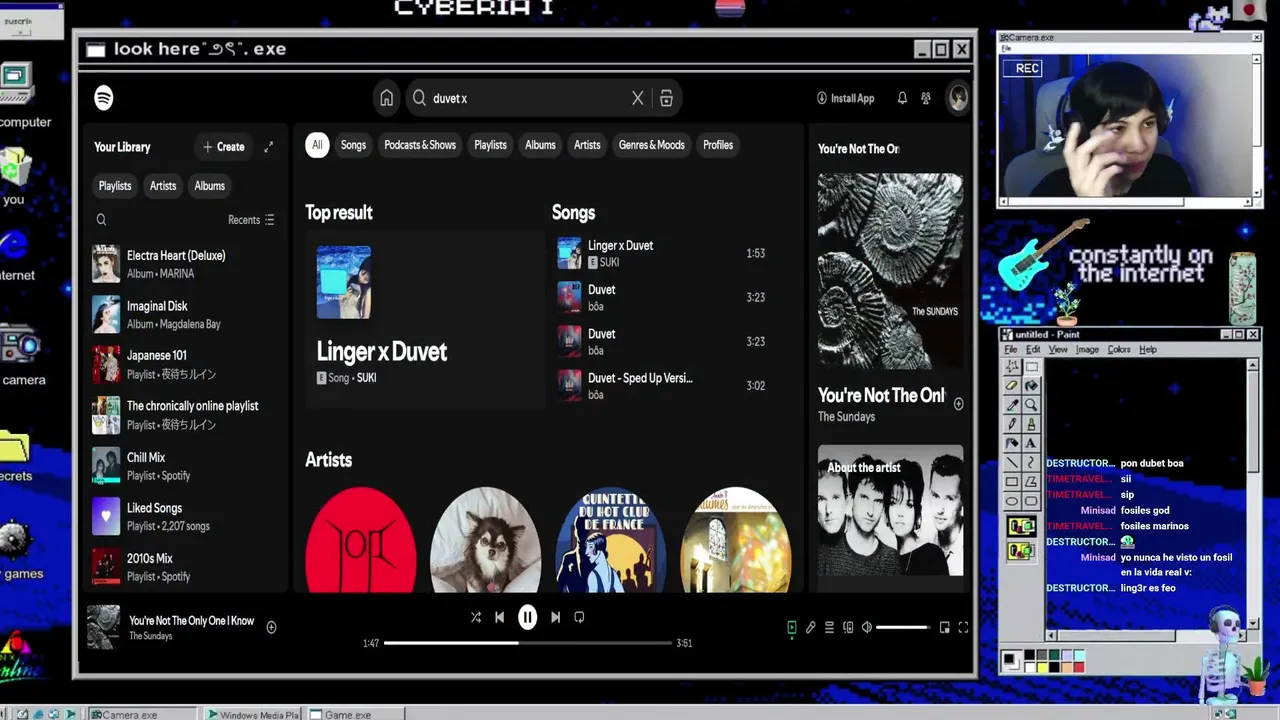Choose the opaque selection option in Paint
The image size is (1280, 720).
point(1021,525)
